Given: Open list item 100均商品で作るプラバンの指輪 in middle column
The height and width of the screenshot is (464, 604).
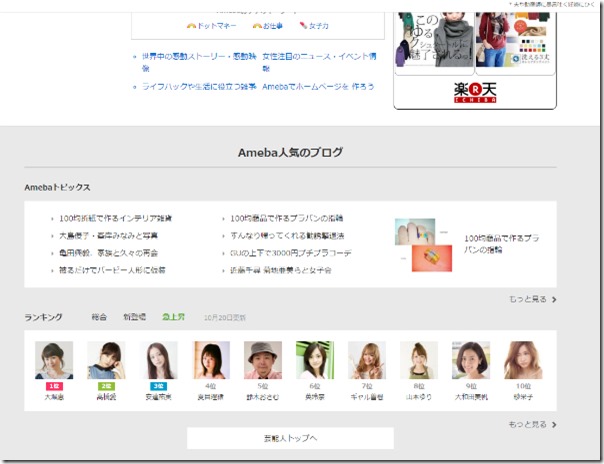Looking at the screenshot, I should 287,218.
